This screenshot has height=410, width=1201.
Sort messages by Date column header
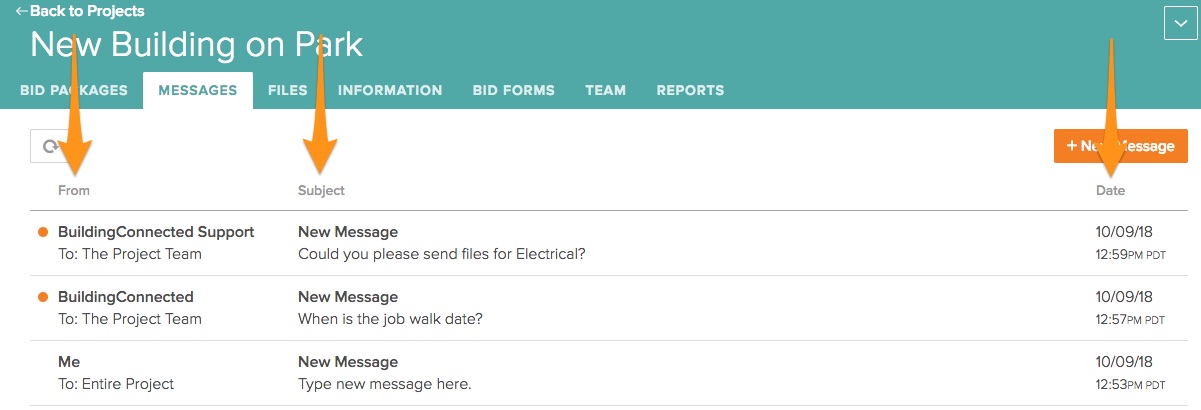tap(1110, 190)
